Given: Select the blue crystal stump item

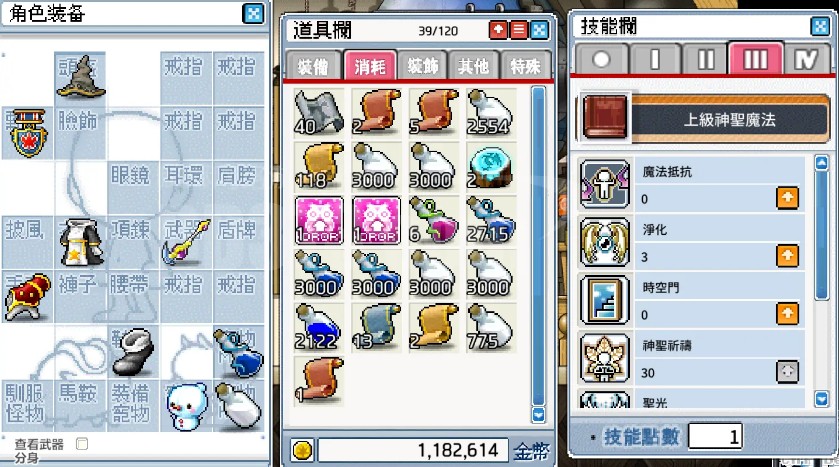Looking at the screenshot, I should tap(490, 167).
